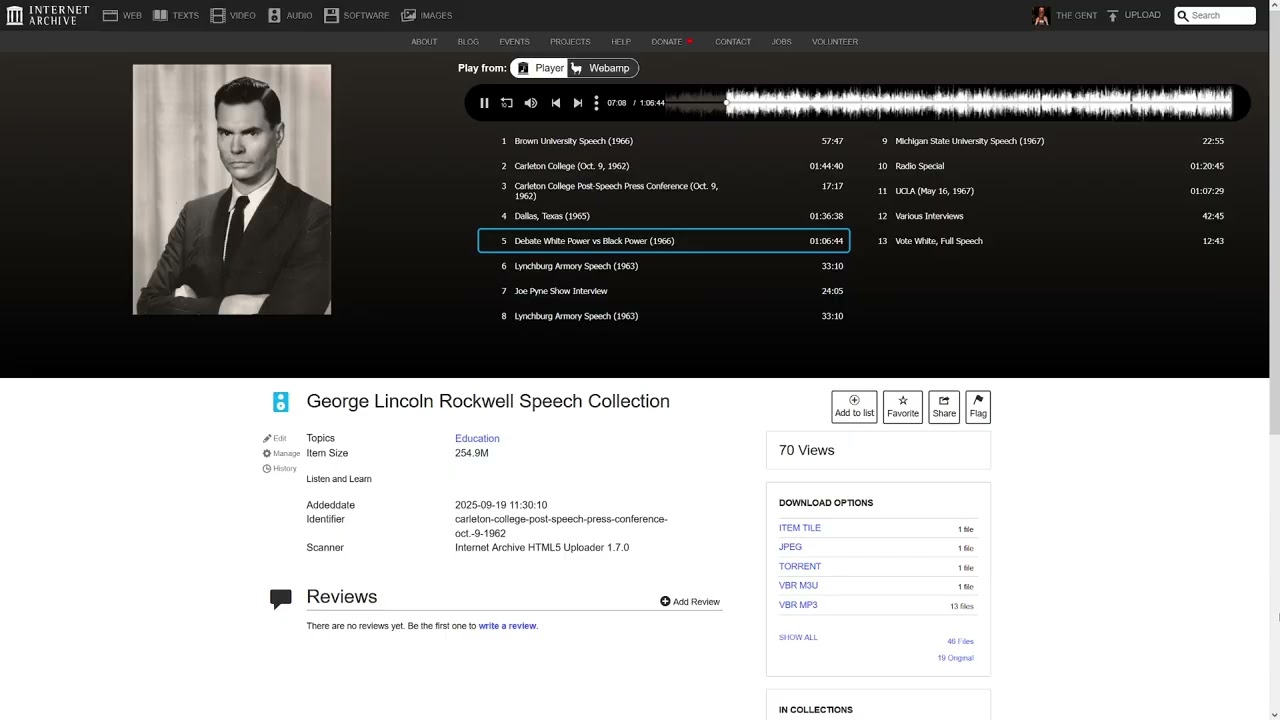This screenshot has width=1280, height=720.
Task: Open the Education topic link
Action: point(477,438)
